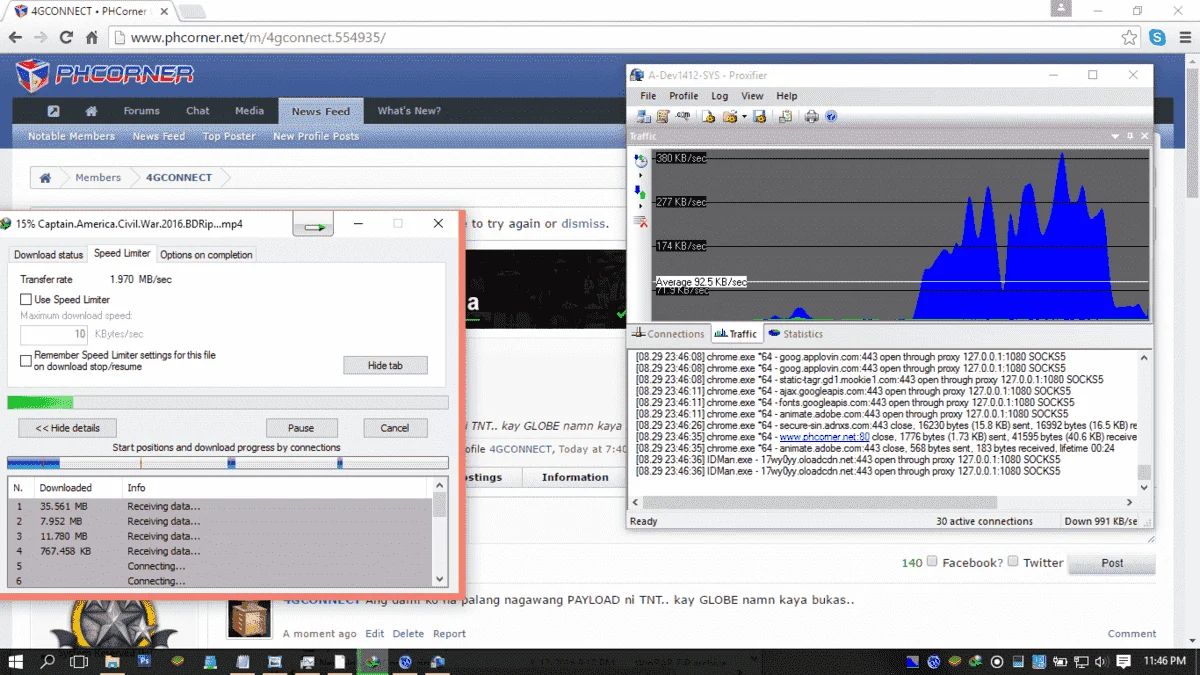Viewport: 1200px width, 675px height.
Task: Click the Maximum download speed input field
Action: coord(54,334)
